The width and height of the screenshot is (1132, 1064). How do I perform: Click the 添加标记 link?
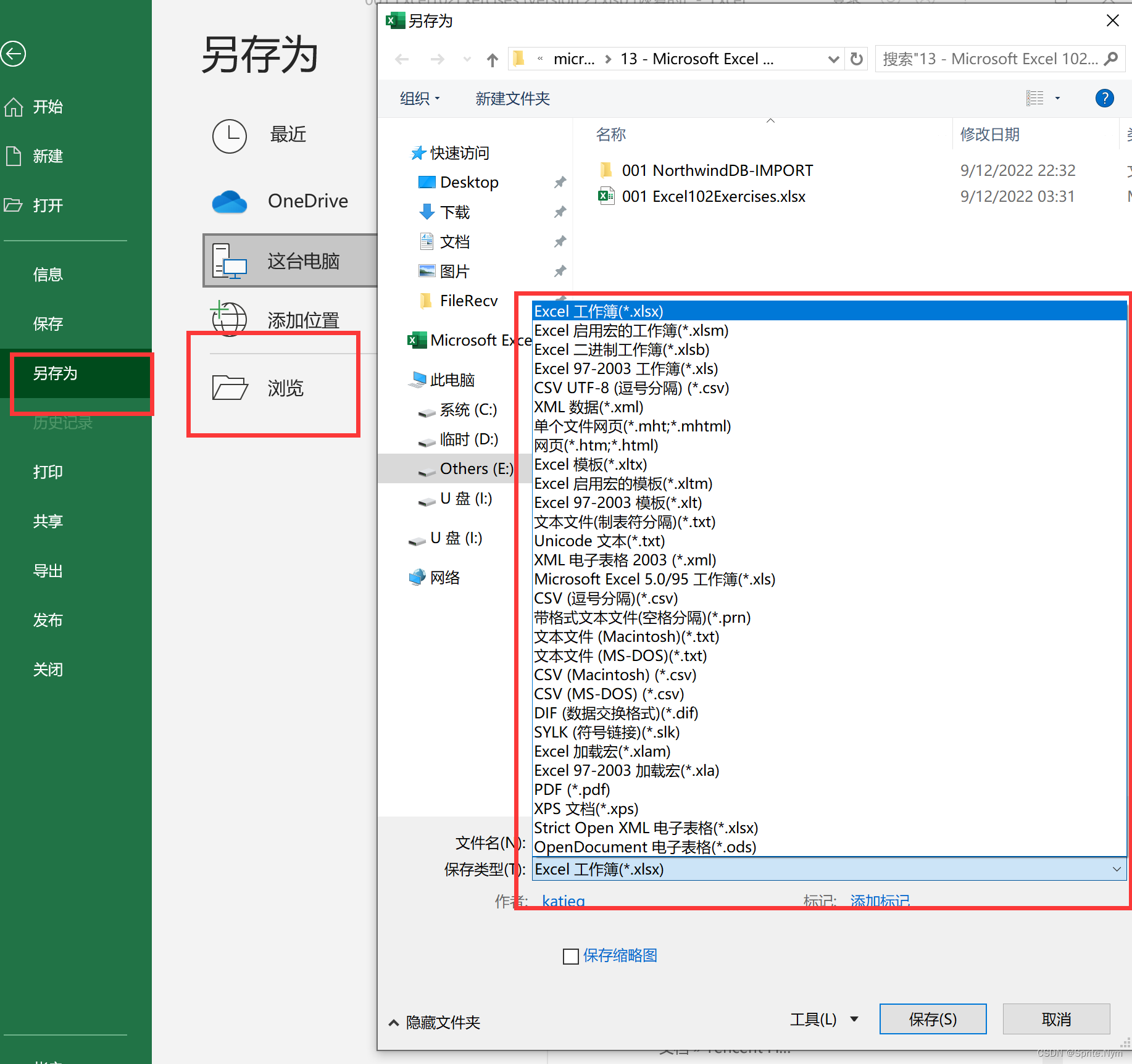click(880, 901)
